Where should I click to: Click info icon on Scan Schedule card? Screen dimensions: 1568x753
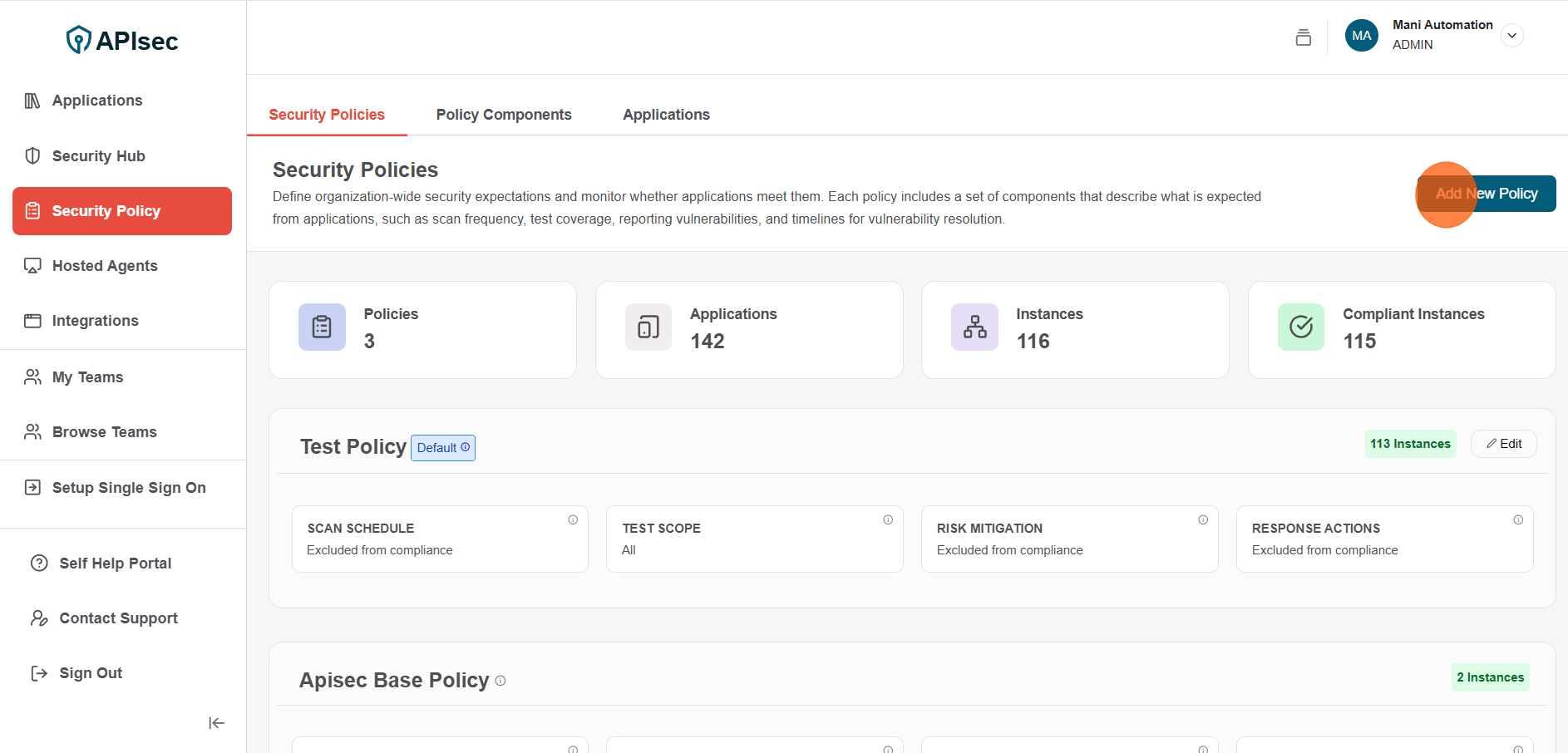click(x=573, y=519)
